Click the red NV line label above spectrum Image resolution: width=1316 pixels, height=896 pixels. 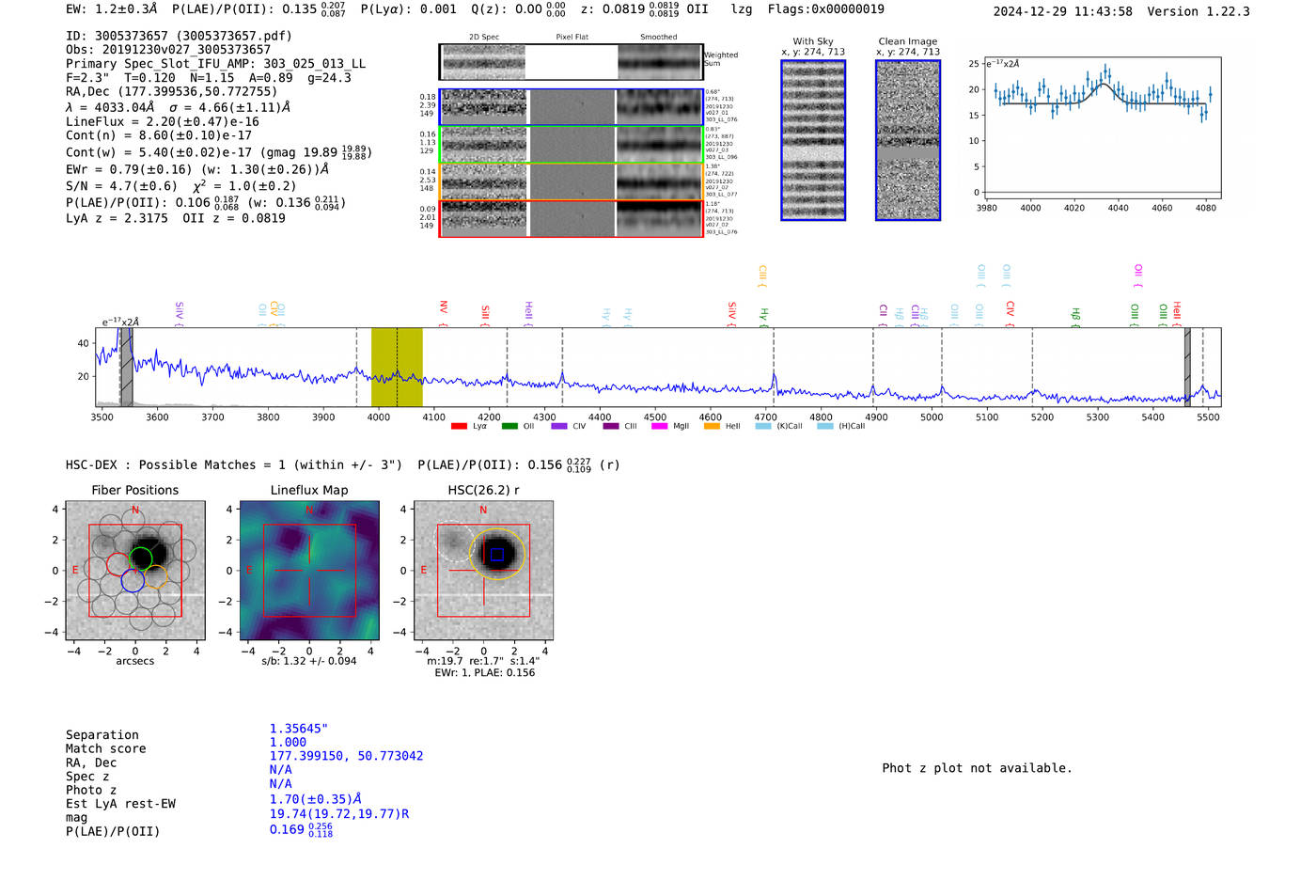444,307
